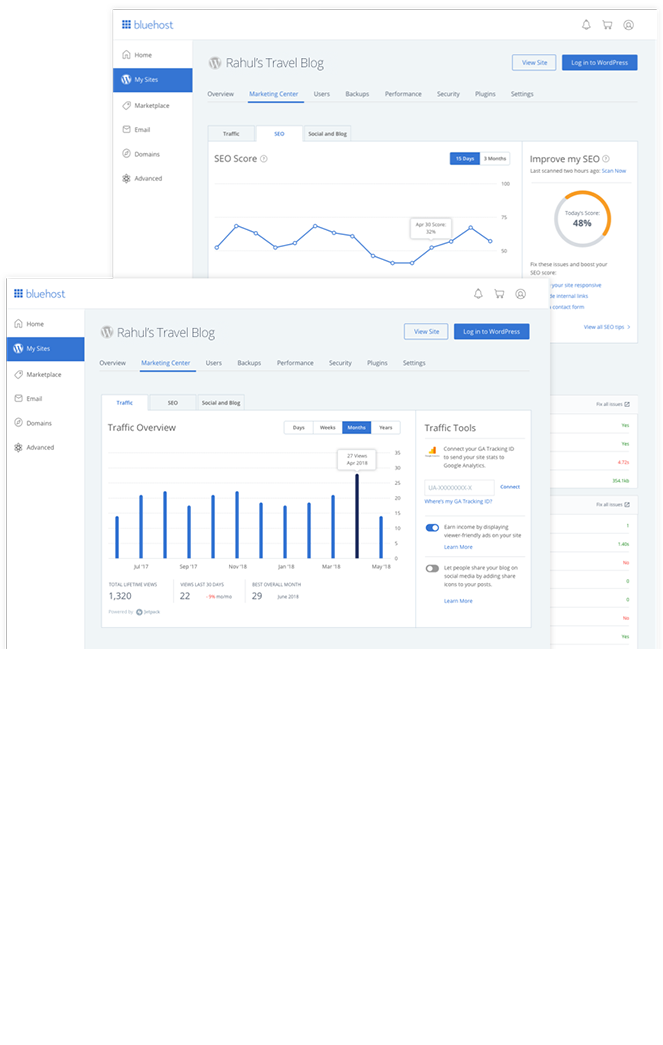Select My Sites in the Traffic window sidebar
This screenshot has height=1045, width=663.
45,349
